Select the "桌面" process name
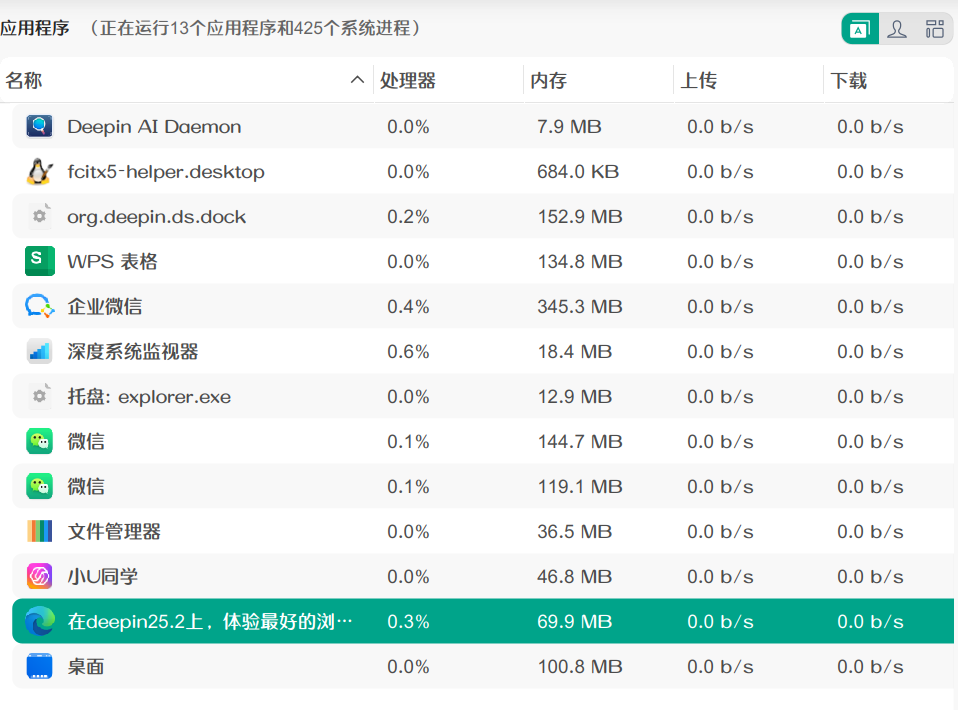This screenshot has width=958, height=710. 86,667
